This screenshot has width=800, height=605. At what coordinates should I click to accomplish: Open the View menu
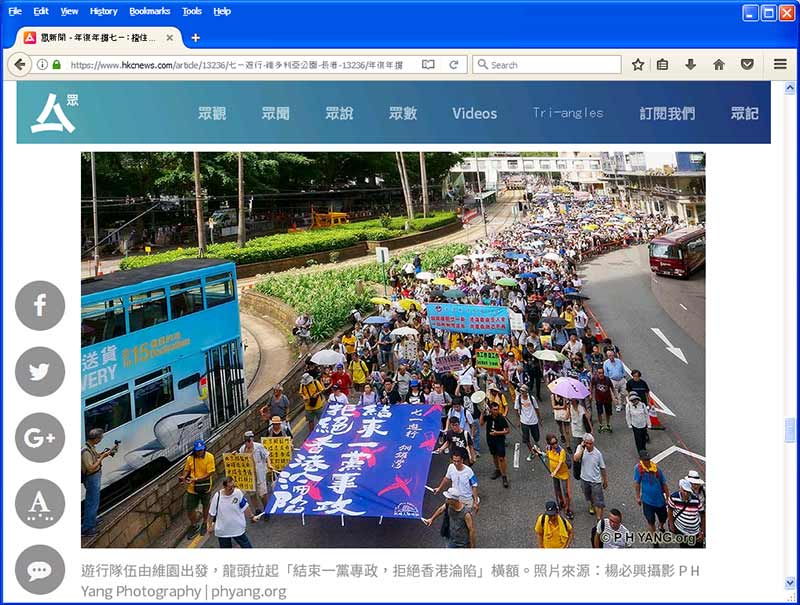click(x=69, y=11)
